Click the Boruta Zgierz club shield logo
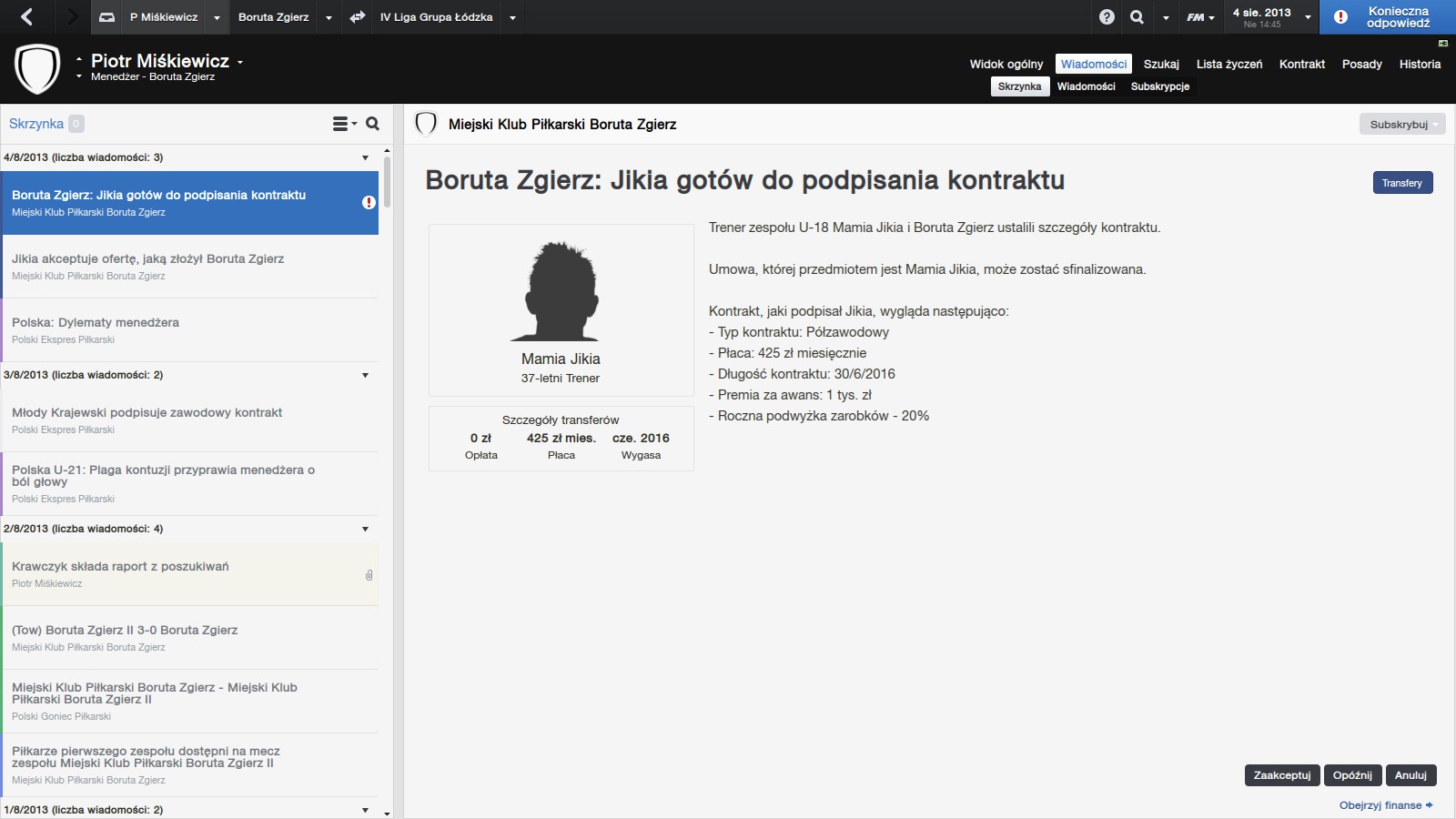The width and height of the screenshot is (1456, 819). pyautogui.click(x=37, y=69)
